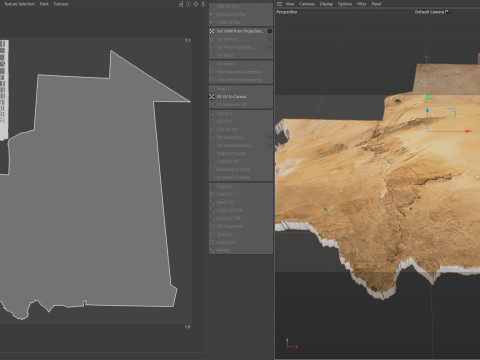The width and height of the screenshot is (480, 360).
Task: Click the blue Z axis handle
Action: click(427, 110)
